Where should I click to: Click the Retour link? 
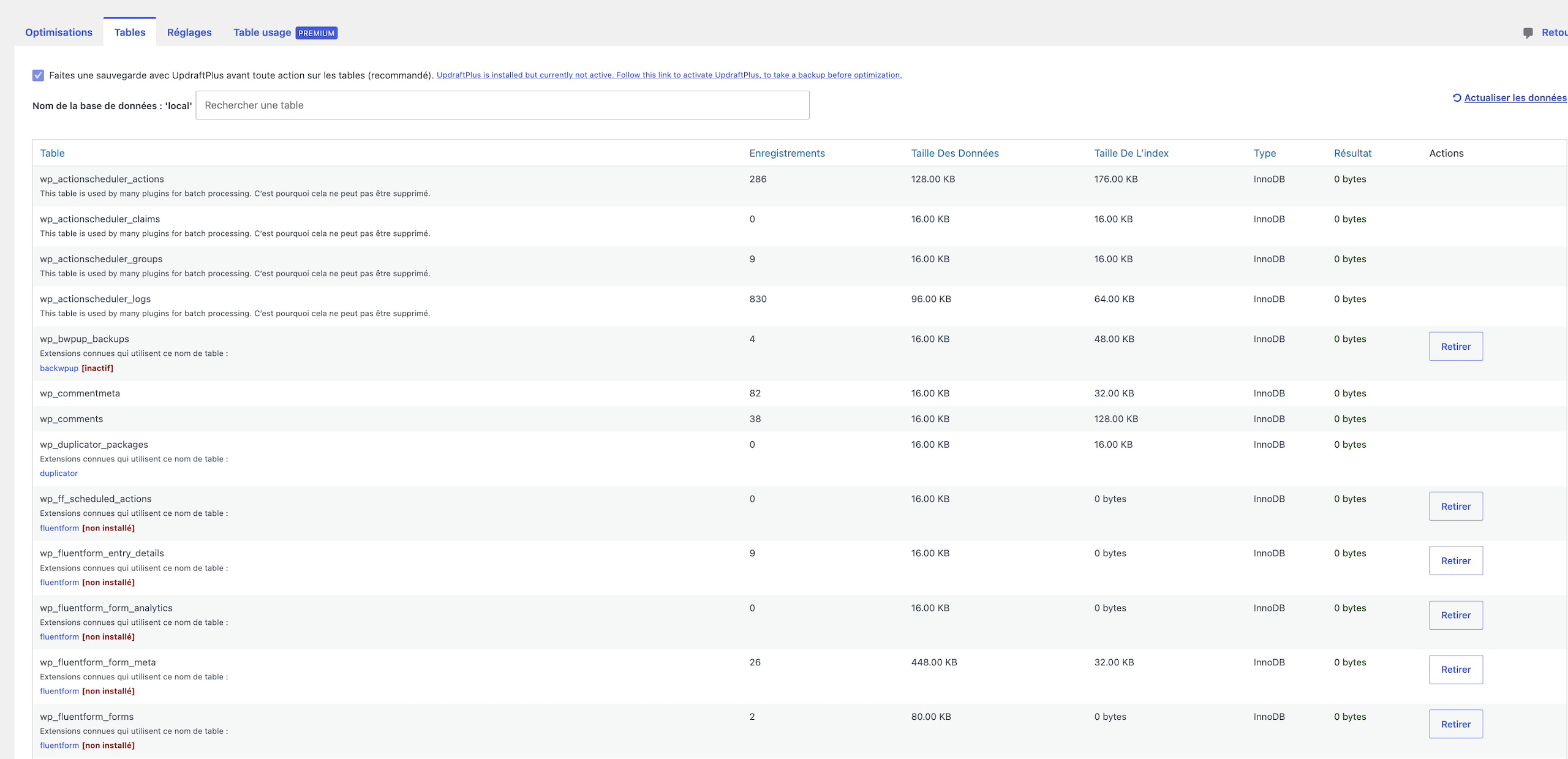(1555, 32)
